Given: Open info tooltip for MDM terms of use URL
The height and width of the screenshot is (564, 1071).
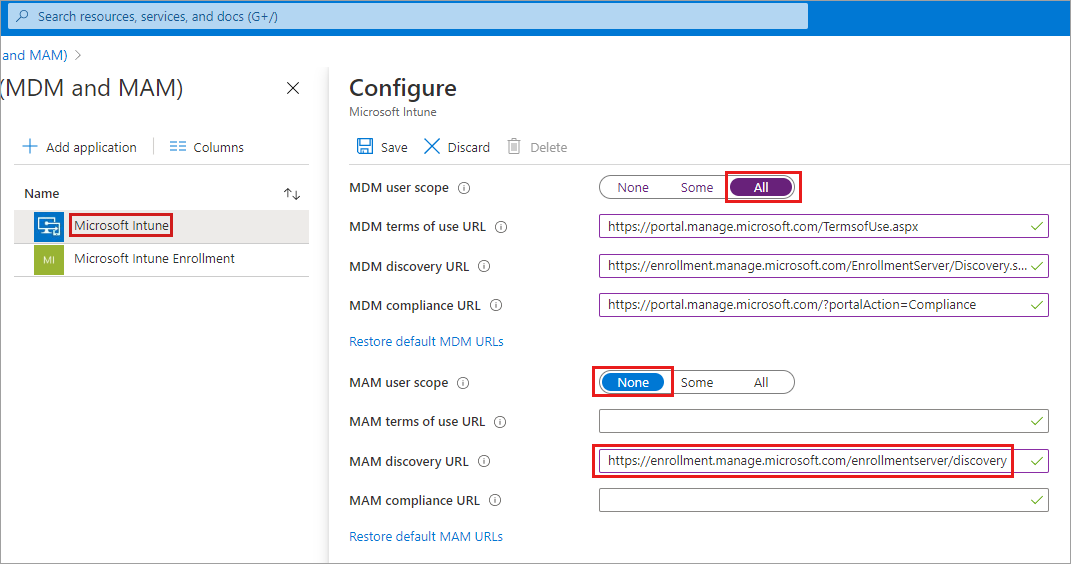Looking at the screenshot, I should tap(501, 227).
